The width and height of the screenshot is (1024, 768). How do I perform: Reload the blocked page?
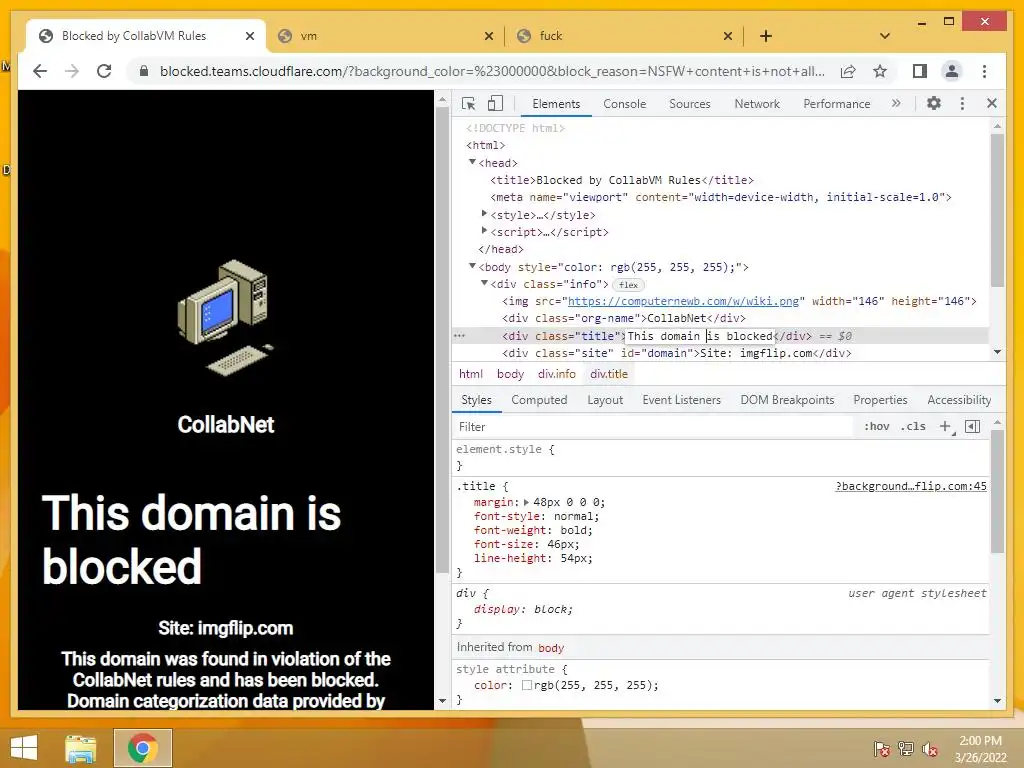tap(104, 71)
